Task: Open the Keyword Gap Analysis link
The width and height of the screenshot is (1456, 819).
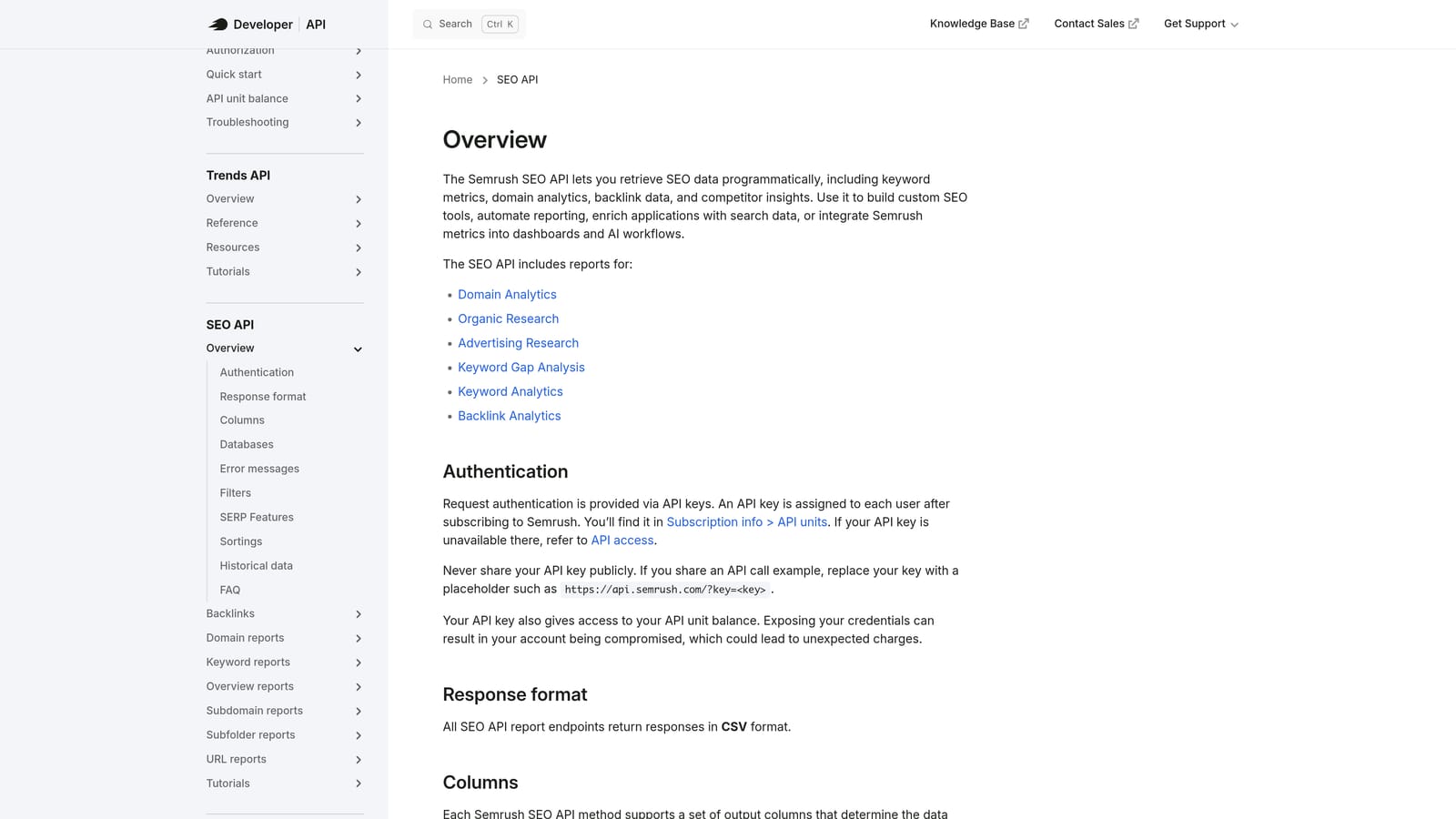Action: pos(521,368)
